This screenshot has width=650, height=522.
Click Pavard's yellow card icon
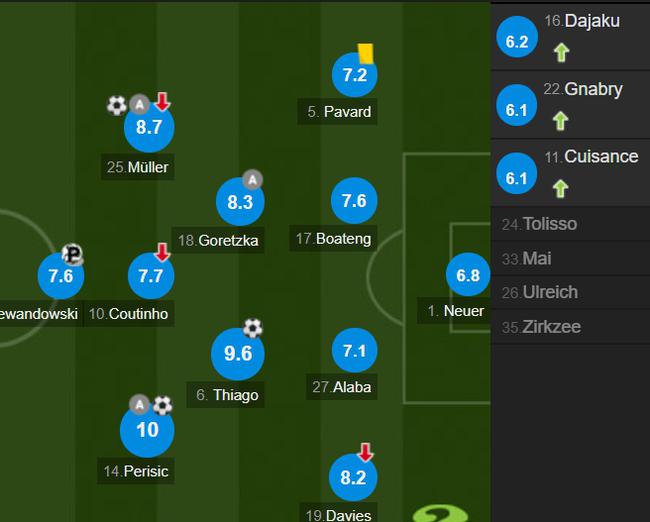coord(366,53)
